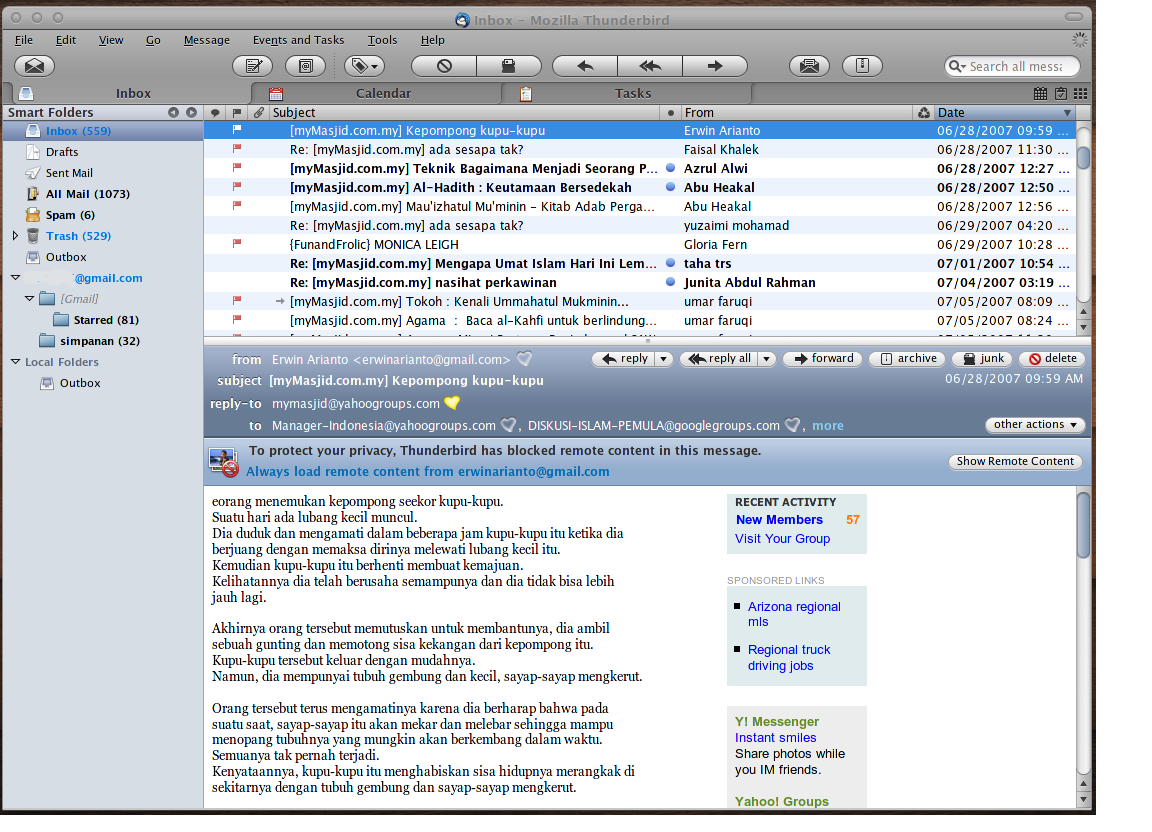Click the Show Remote Content button
Image resolution: width=1152 pixels, height=832 pixels.
click(x=1015, y=462)
